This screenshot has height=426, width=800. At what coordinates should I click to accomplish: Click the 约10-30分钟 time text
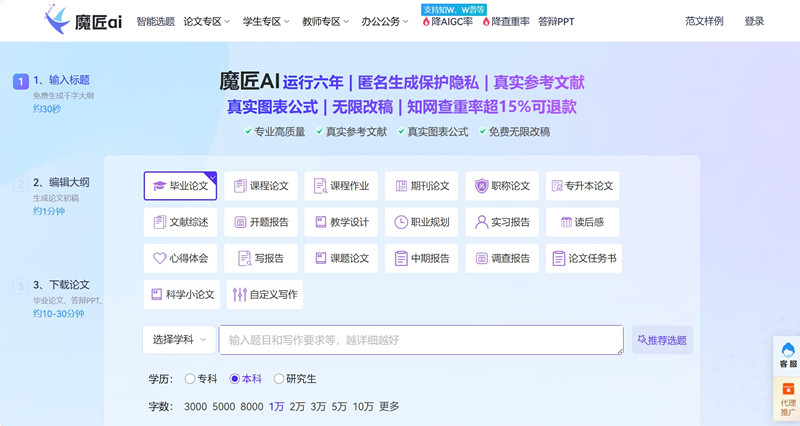59,313
